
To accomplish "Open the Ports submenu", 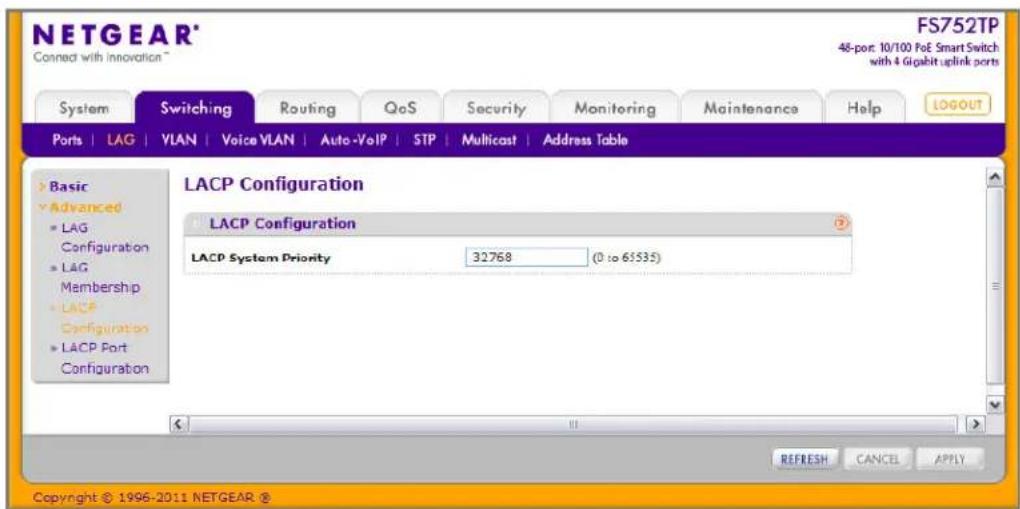I will pos(68,140).
